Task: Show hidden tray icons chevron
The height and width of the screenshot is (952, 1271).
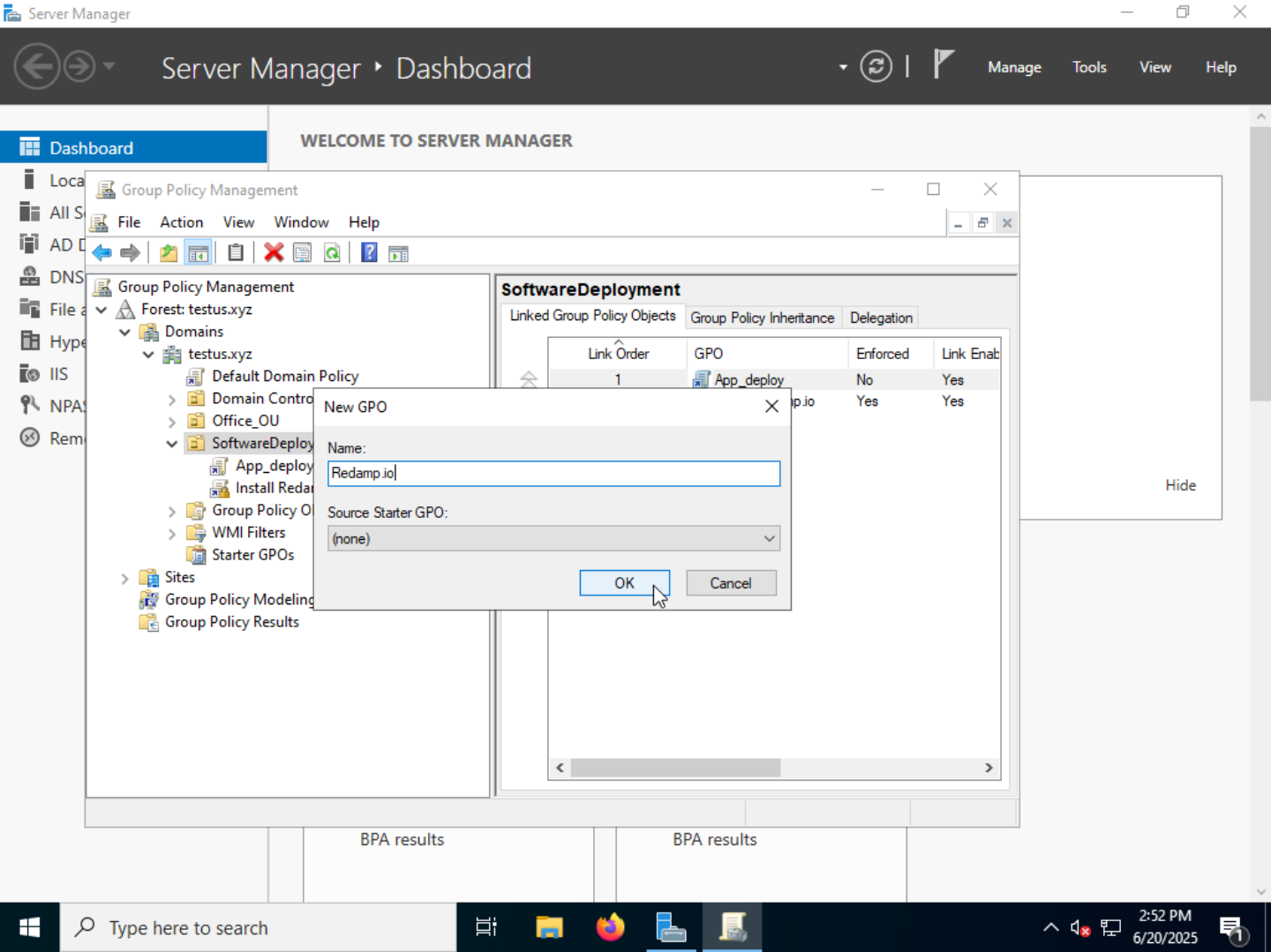Action: [1050, 927]
